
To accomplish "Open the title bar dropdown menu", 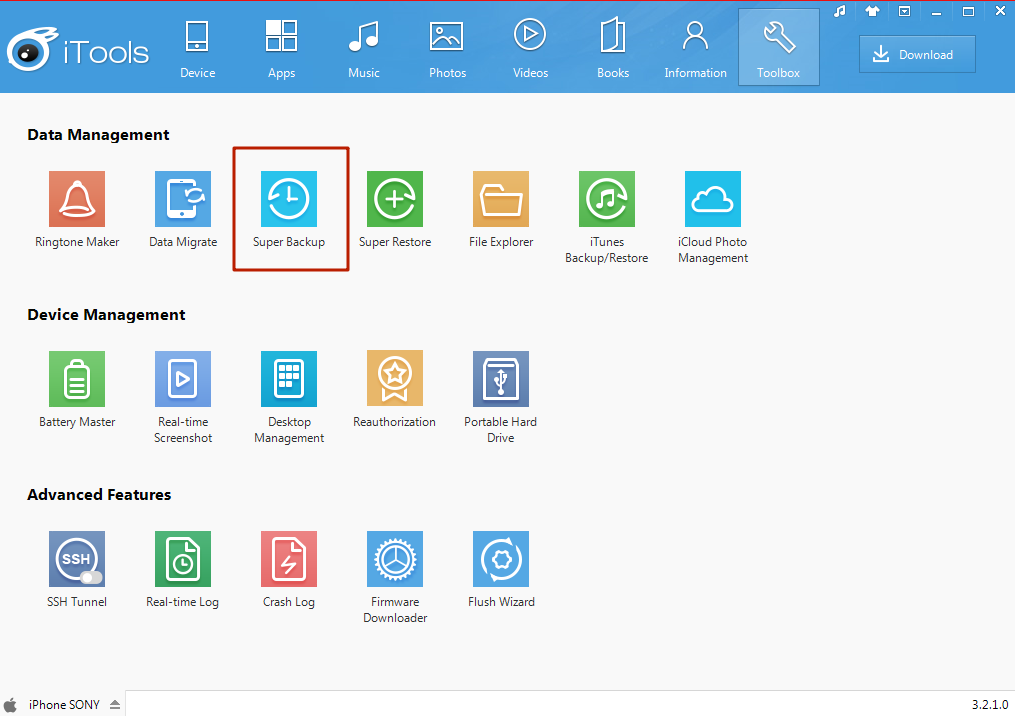I will point(904,12).
